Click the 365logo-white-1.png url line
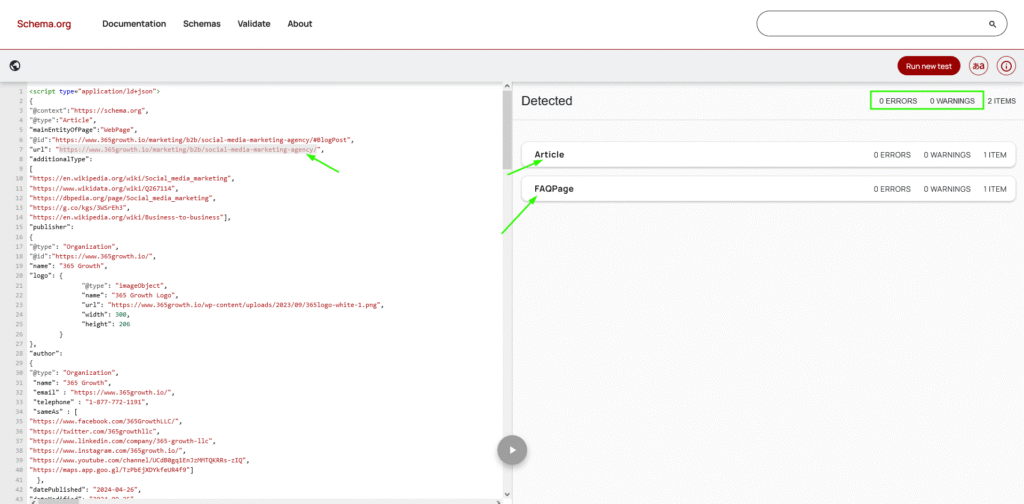 pos(232,304)
